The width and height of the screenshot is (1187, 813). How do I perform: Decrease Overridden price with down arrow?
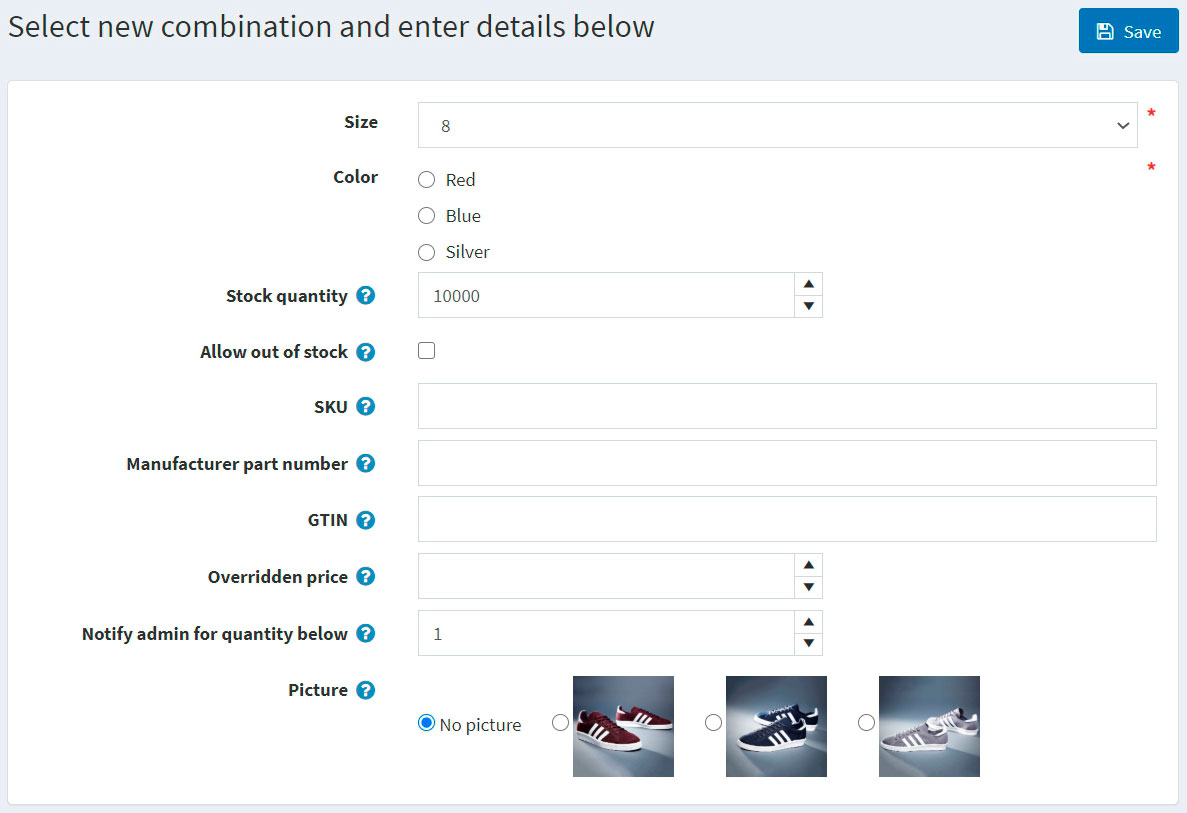point(808,588)
